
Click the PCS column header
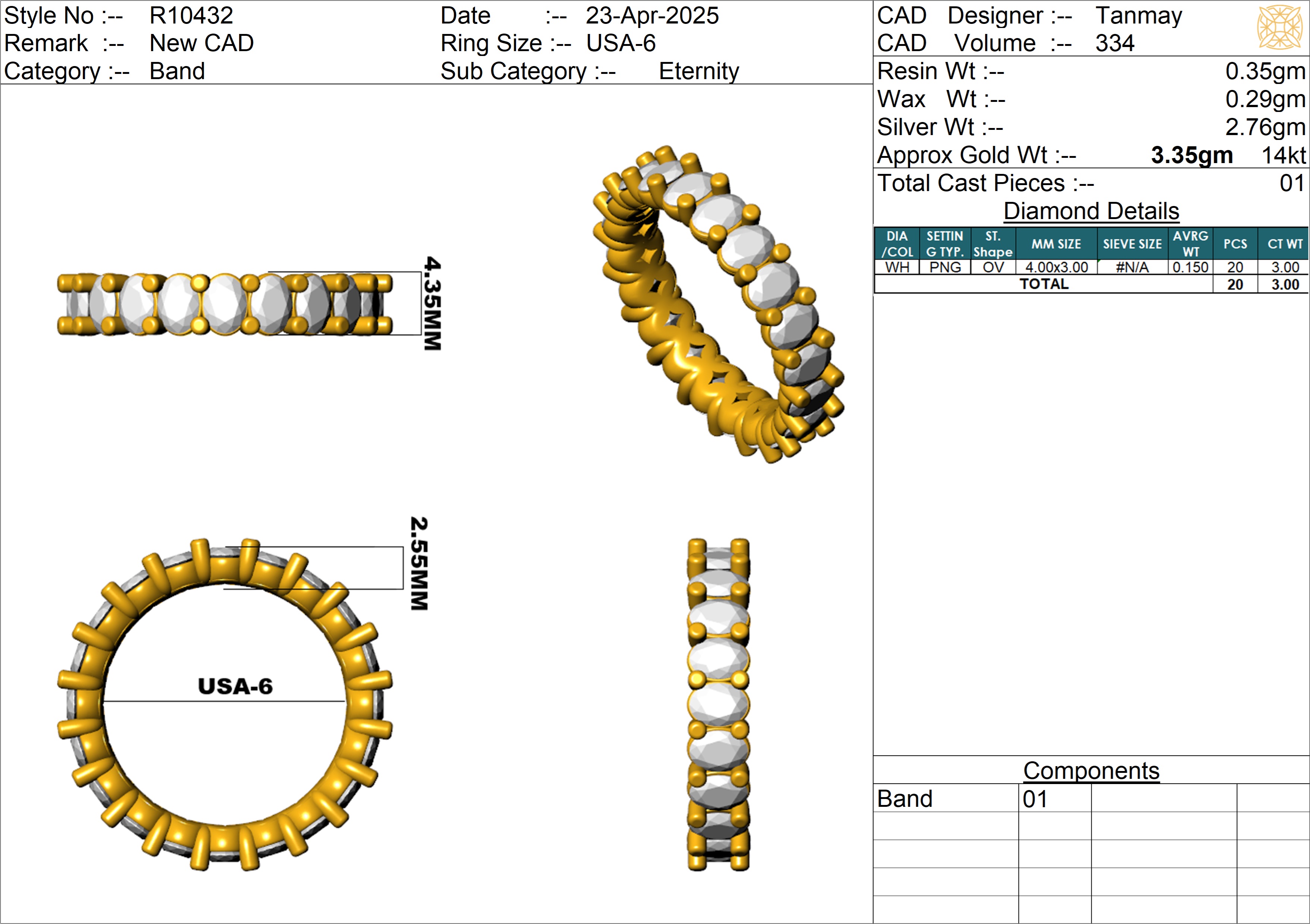1235,244
